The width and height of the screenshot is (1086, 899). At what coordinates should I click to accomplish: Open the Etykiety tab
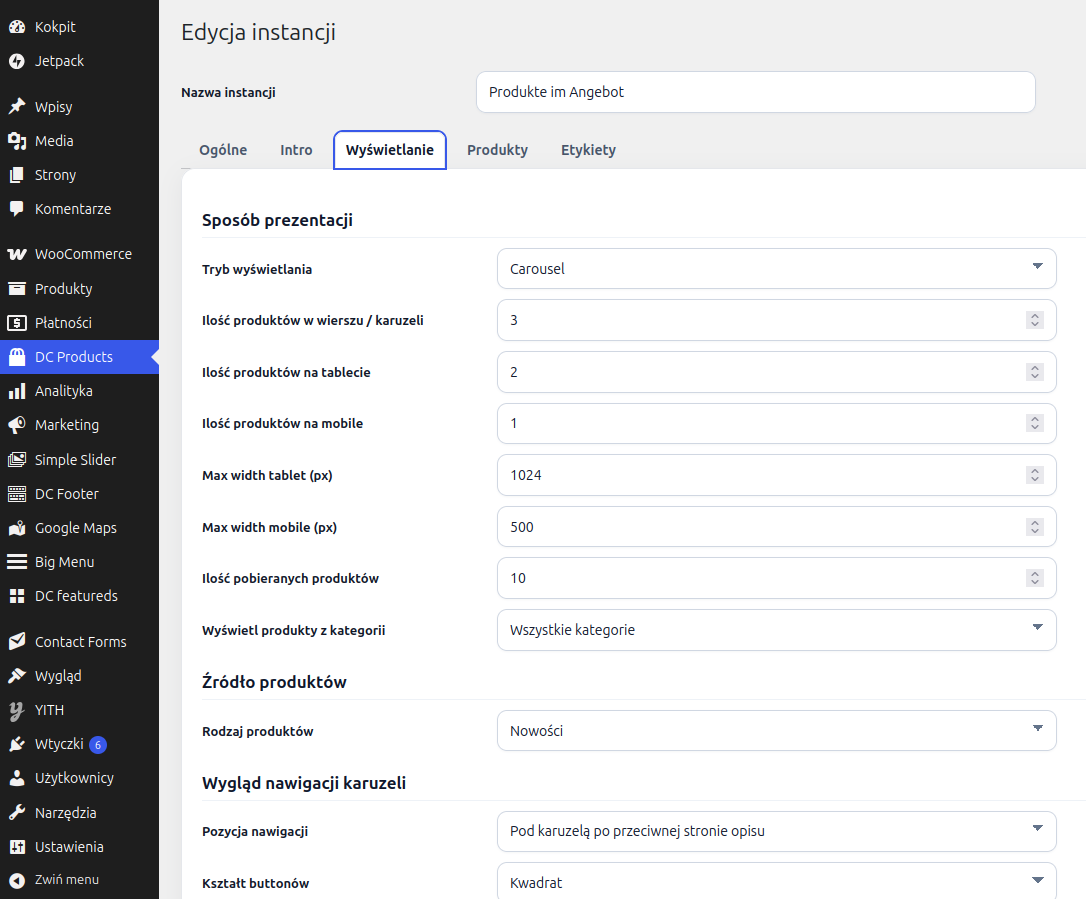pos(588,150)
